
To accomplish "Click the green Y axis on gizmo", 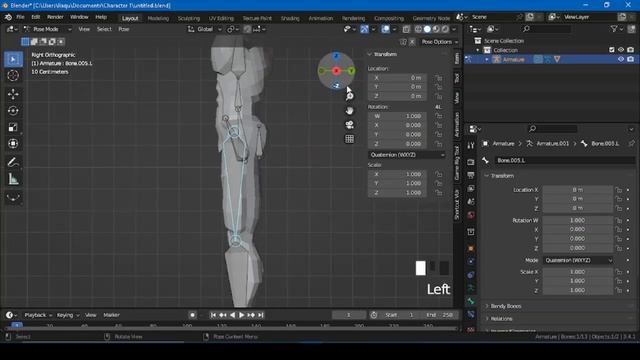I will pyautogui.click(x=351, y=71).
